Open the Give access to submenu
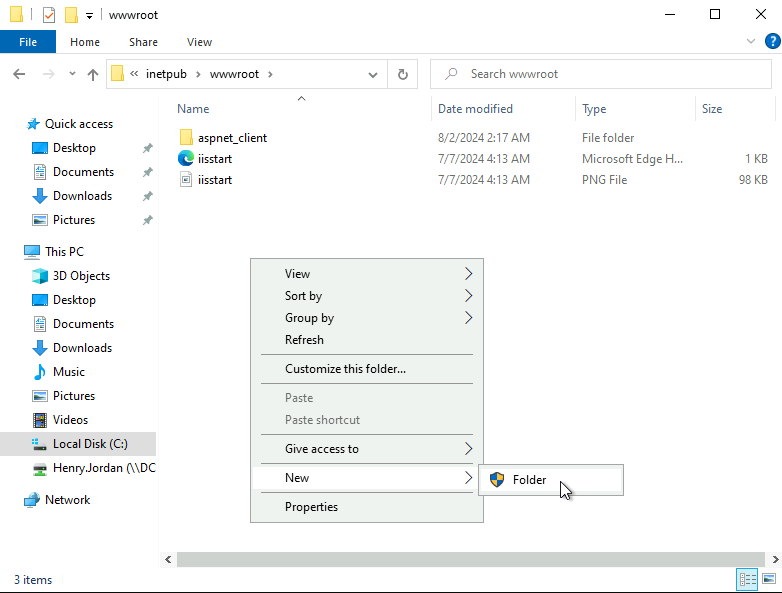Screen dimensions: 782x593 tap(367, 448)
